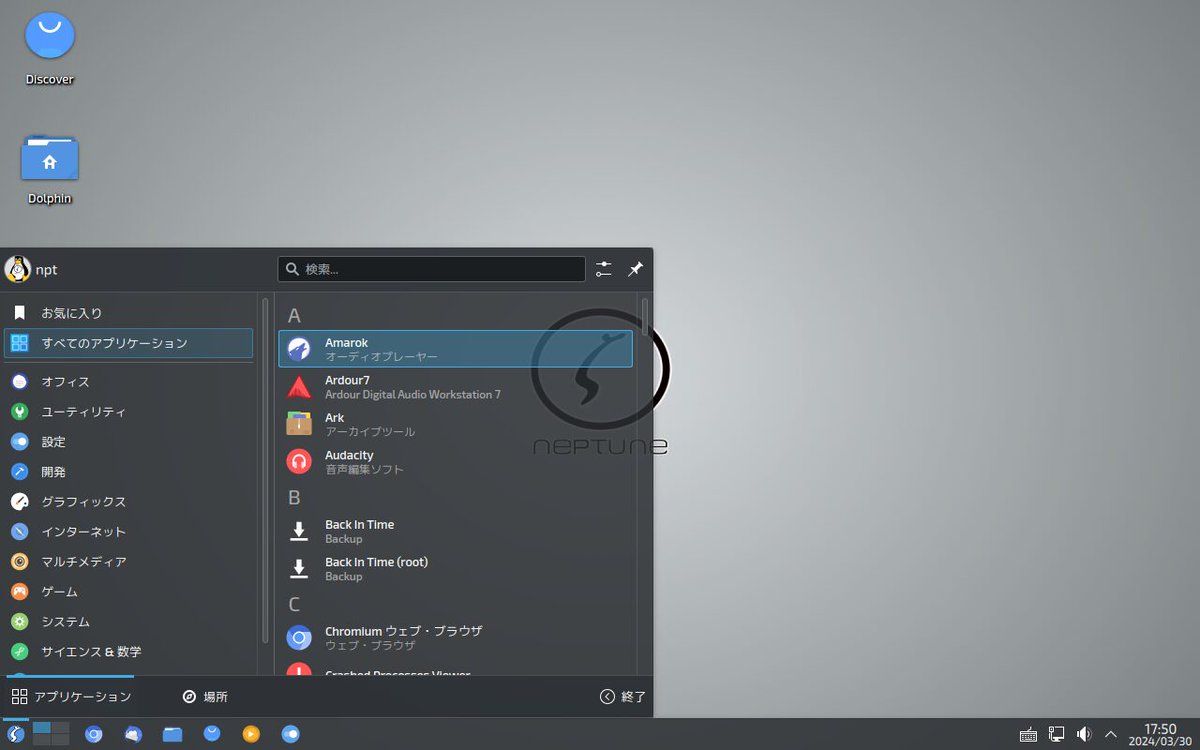This screenshot has width=1200, height=750.
Task: Switch virtual desktop in pager
Action: [51, 733]
